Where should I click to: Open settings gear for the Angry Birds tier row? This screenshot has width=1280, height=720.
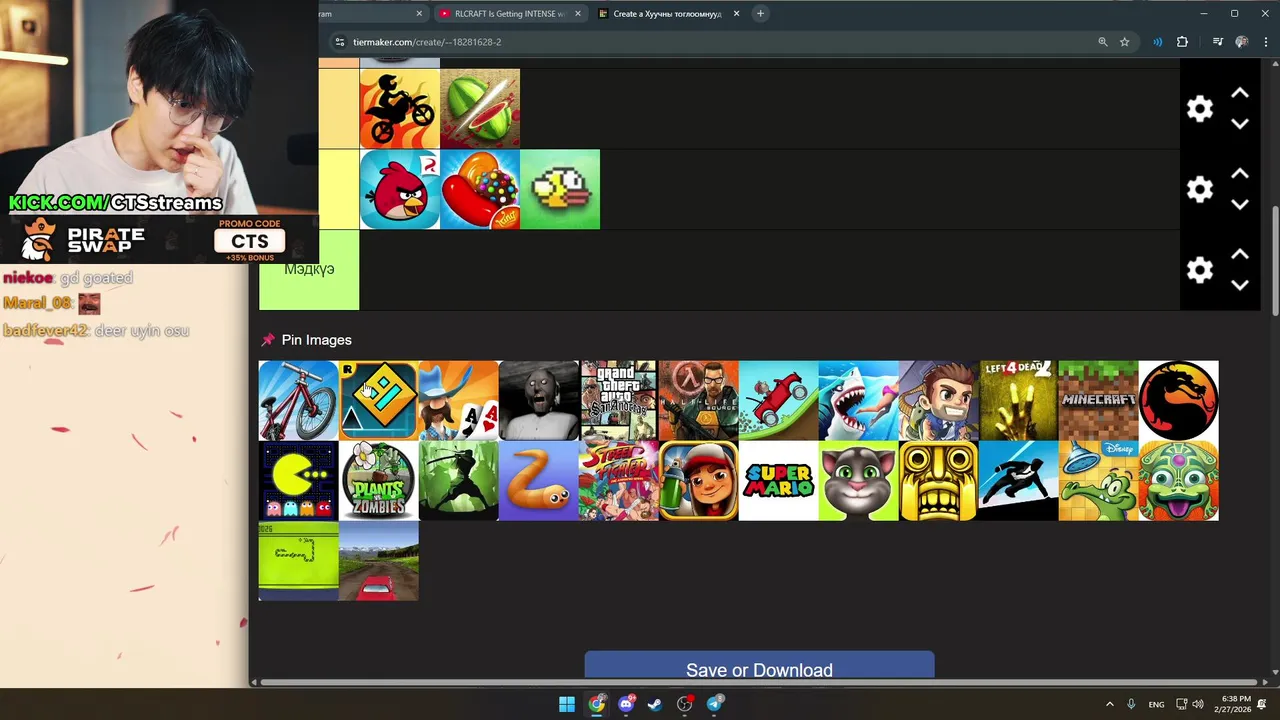coord(1199,190)
